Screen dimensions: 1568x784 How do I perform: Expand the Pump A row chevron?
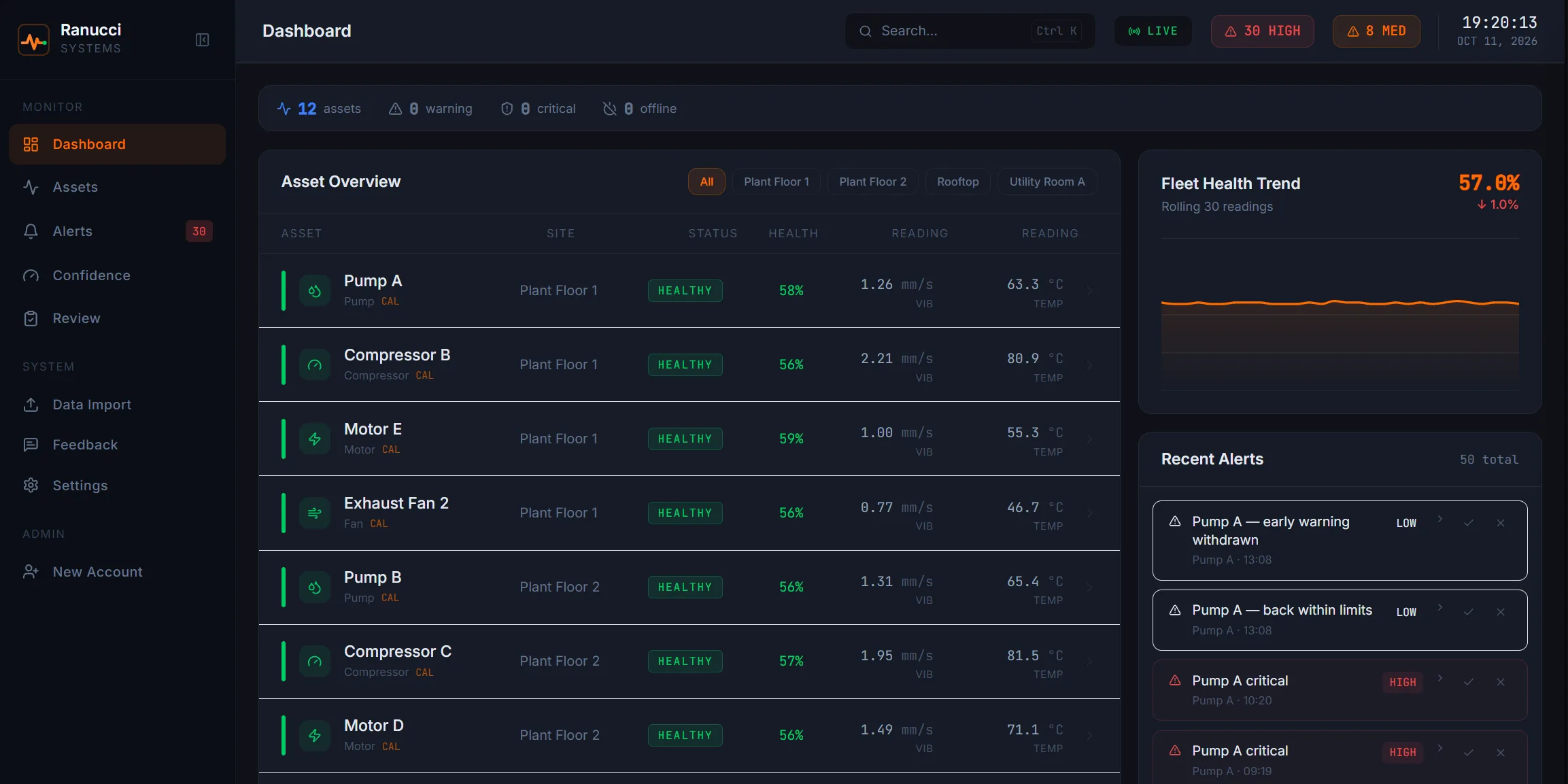(1089, 291)
